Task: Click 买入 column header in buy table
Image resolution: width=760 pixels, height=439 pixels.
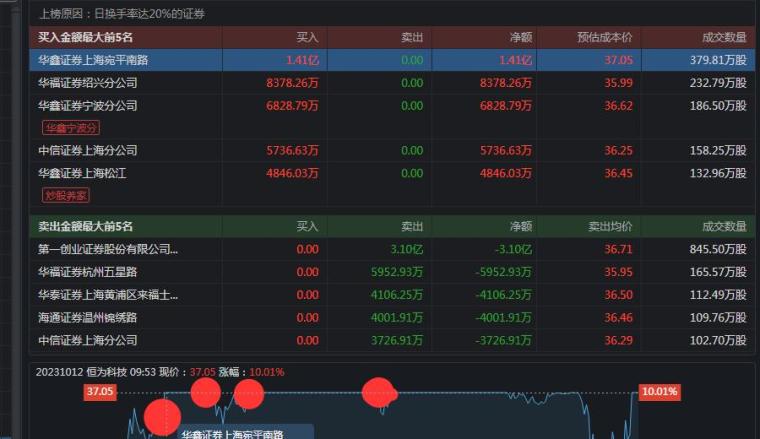Action: pyautogui.click(x=307, y=37)
